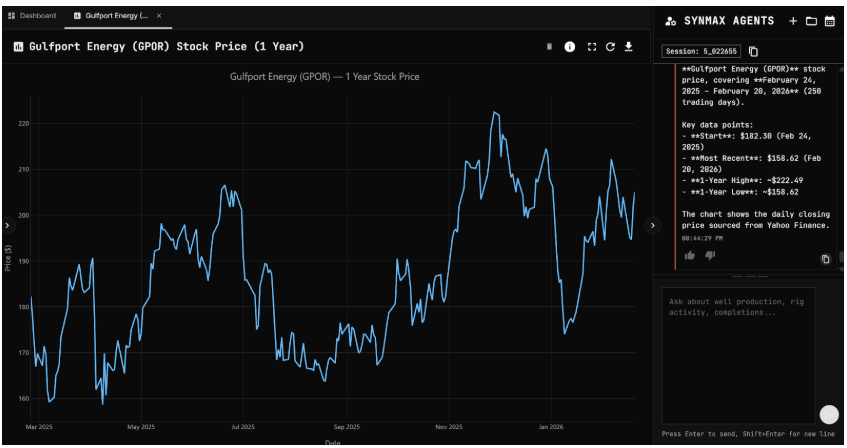The width and height of the screenshot is (847, 448).
Task: Download the stock price chart
Action: coord(629,47)
